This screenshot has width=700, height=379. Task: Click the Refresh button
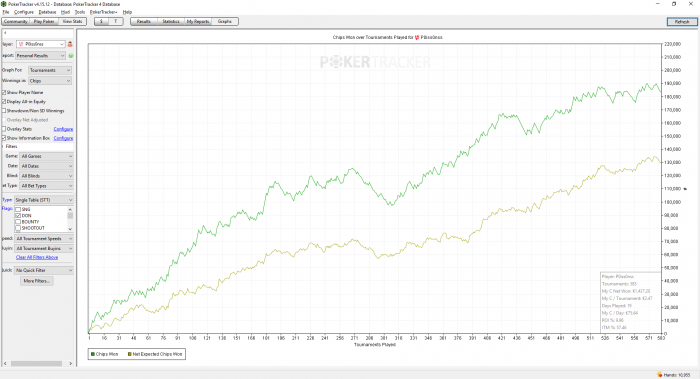(682, 22)
